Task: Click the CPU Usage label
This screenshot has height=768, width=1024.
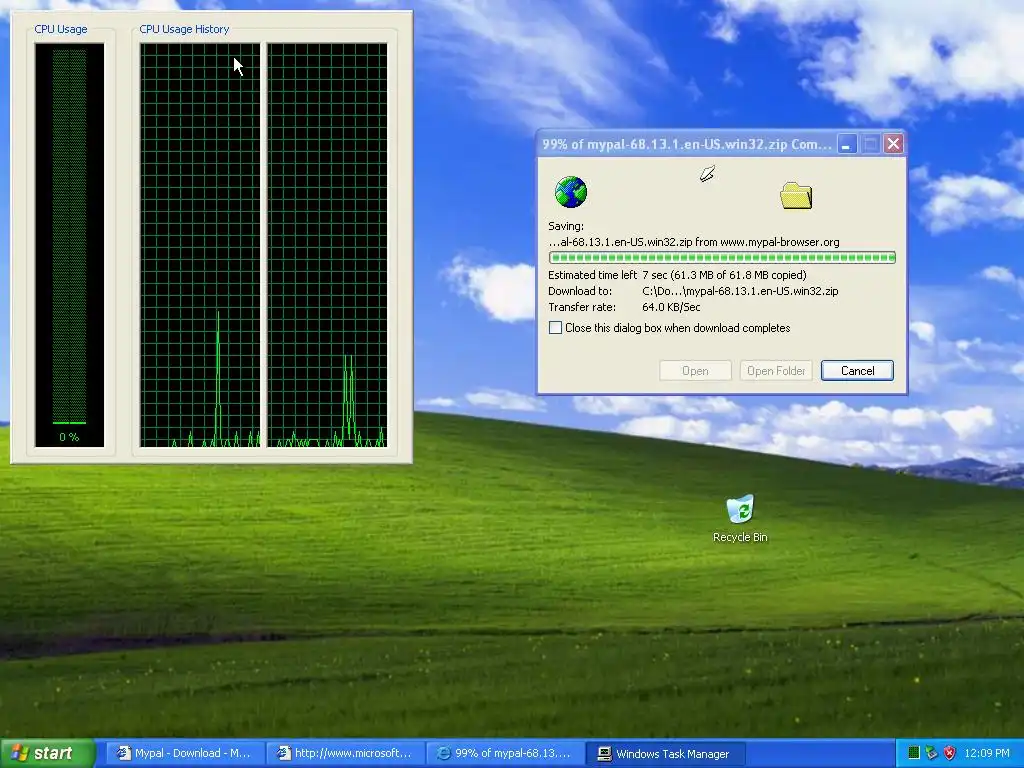Action: [61, 29]
